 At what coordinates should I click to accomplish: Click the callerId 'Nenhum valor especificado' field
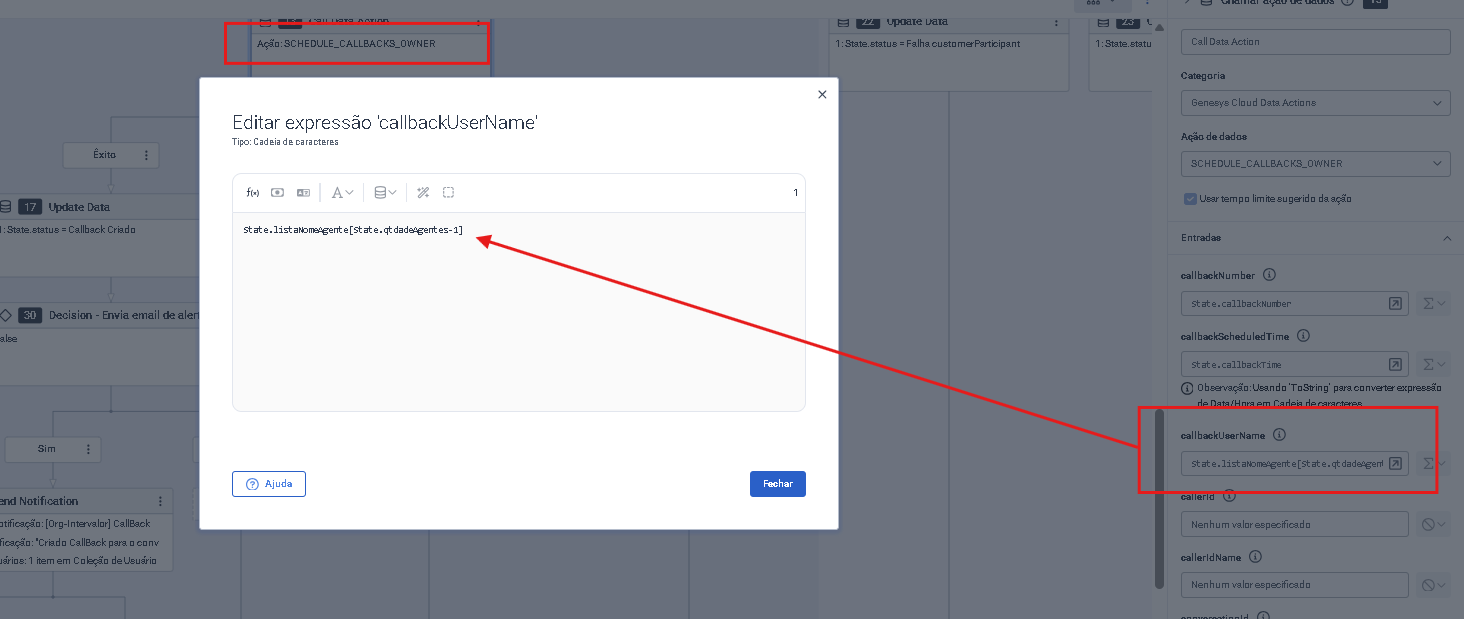coord(1295,524)
